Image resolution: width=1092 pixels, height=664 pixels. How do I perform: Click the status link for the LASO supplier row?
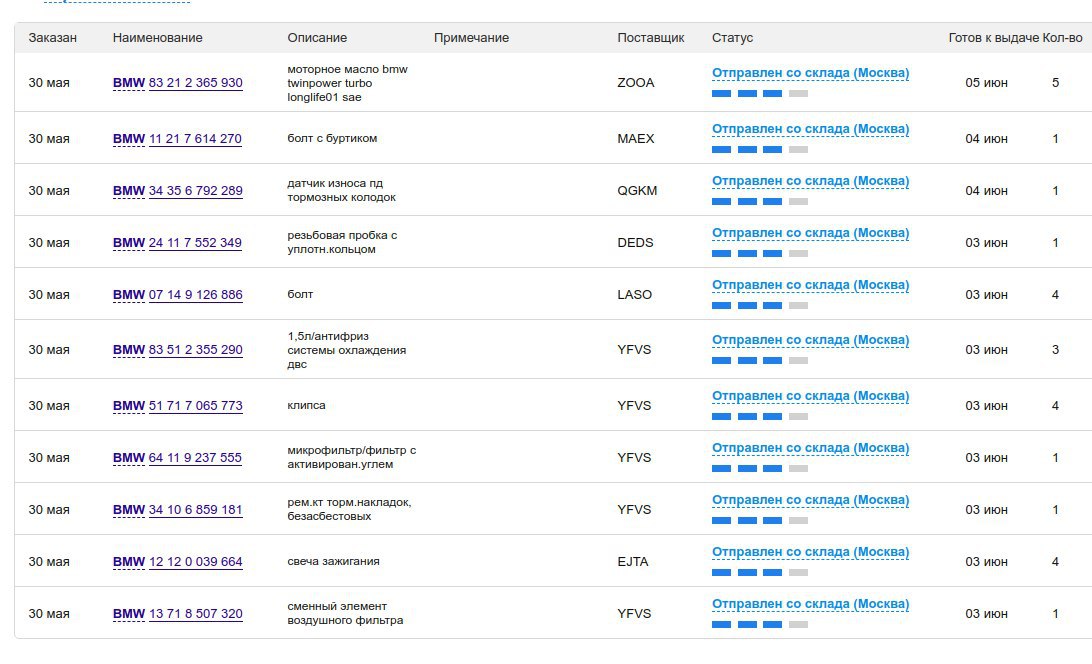[x=811, y=285]
